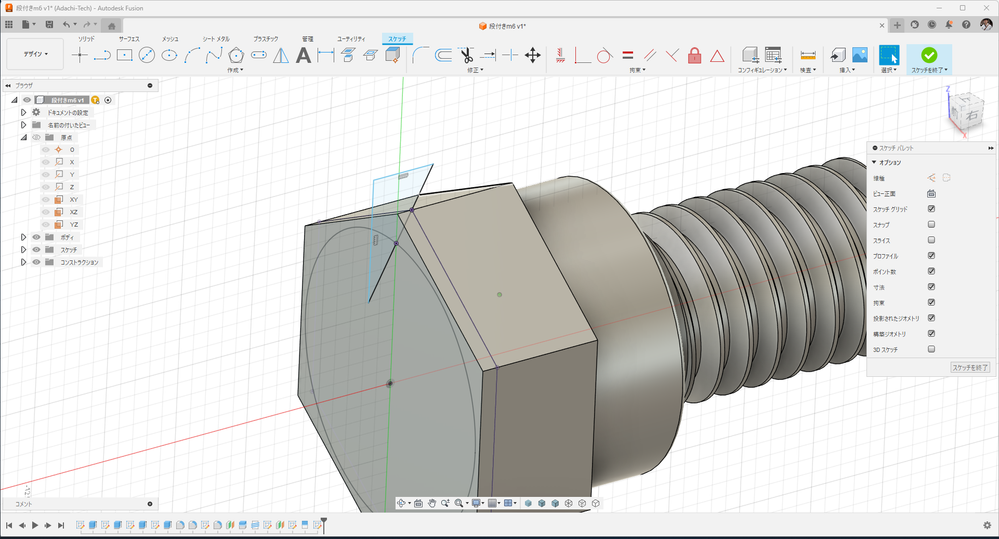The width and height of the screenshot is (999, 539).
Task: Click the Home button
Action: [x=111, y=25]
